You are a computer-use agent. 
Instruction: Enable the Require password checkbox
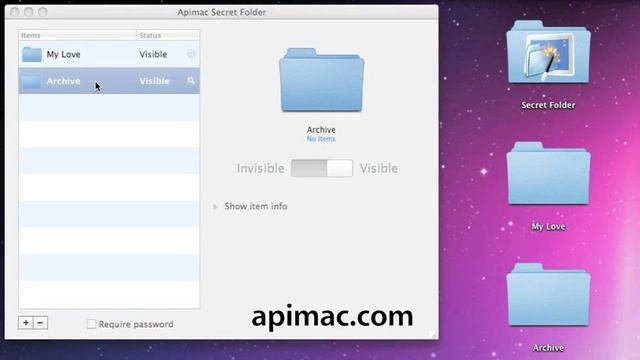[x=91, y=324]
